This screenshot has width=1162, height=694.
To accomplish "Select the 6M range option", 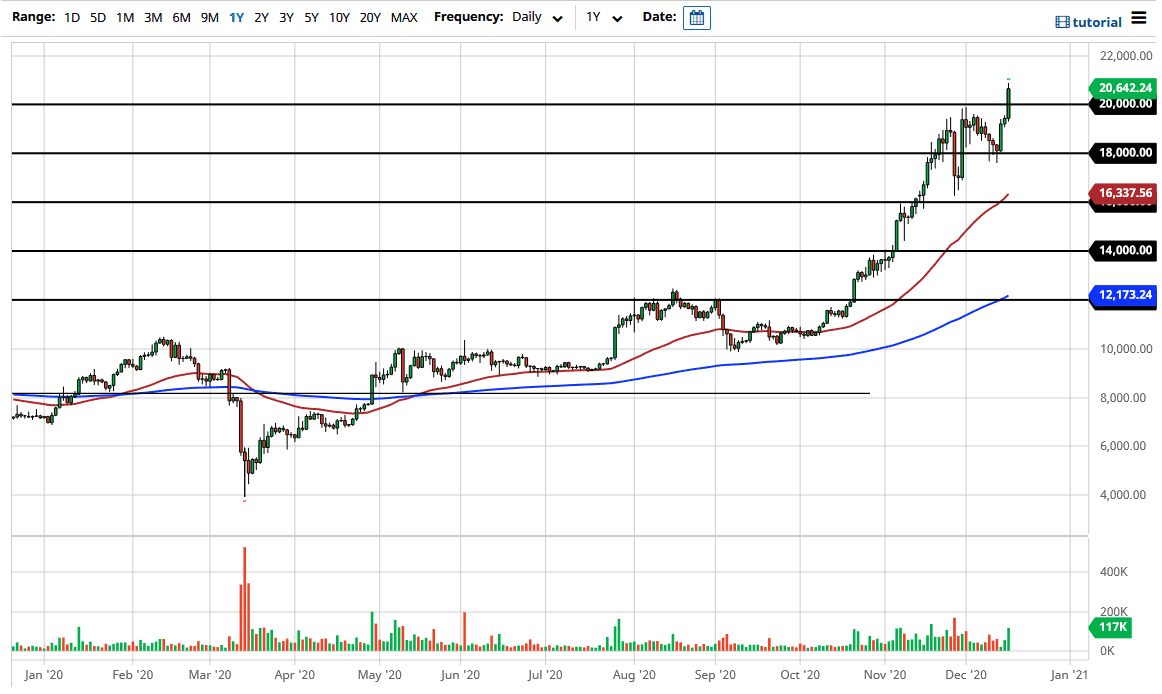I will click(180, 17).
